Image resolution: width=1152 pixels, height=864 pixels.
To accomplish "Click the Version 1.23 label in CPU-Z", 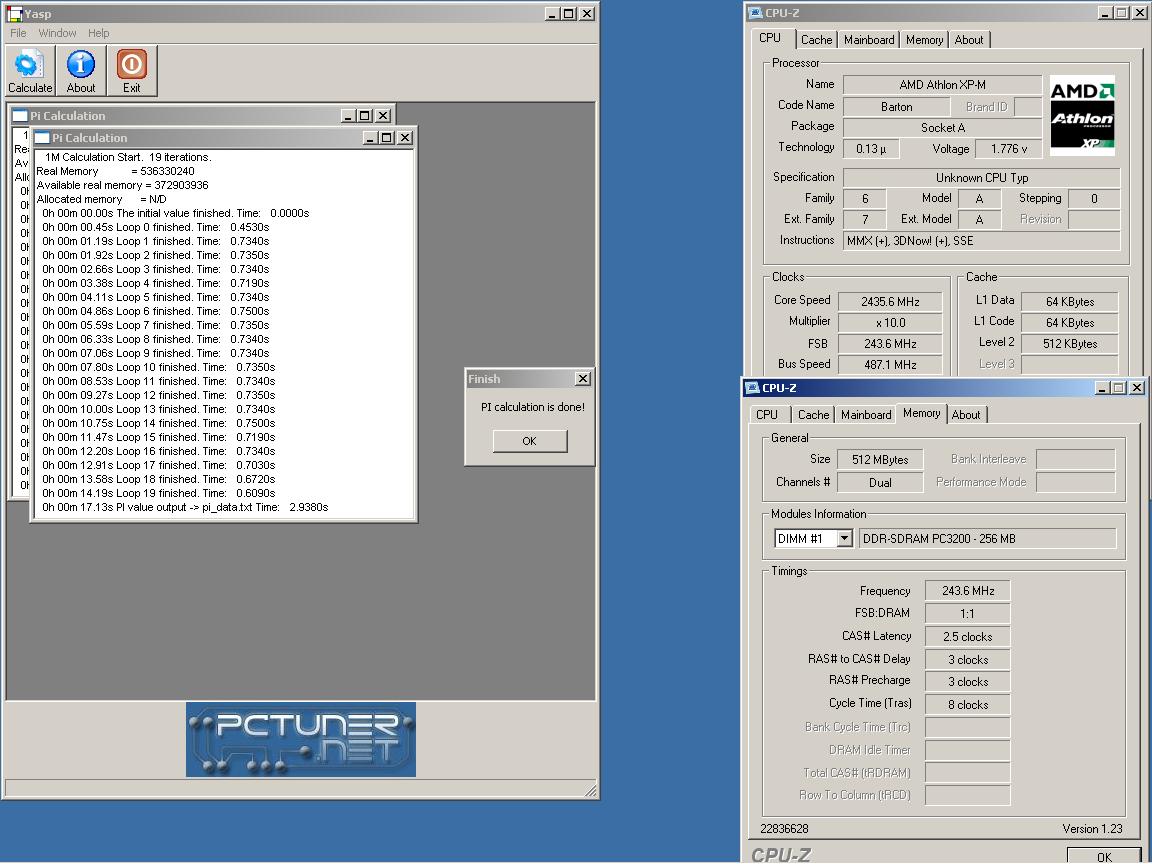I will coord(1092,829).
